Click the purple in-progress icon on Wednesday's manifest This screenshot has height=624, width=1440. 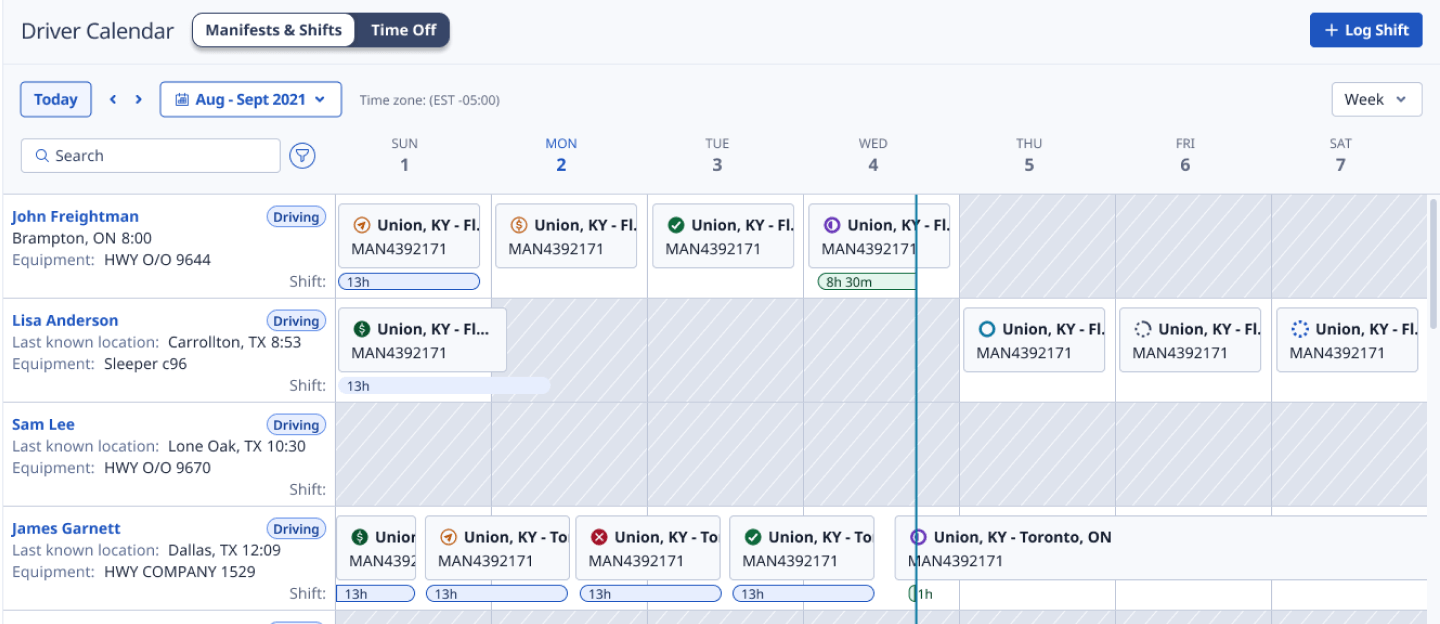(832, 224)
